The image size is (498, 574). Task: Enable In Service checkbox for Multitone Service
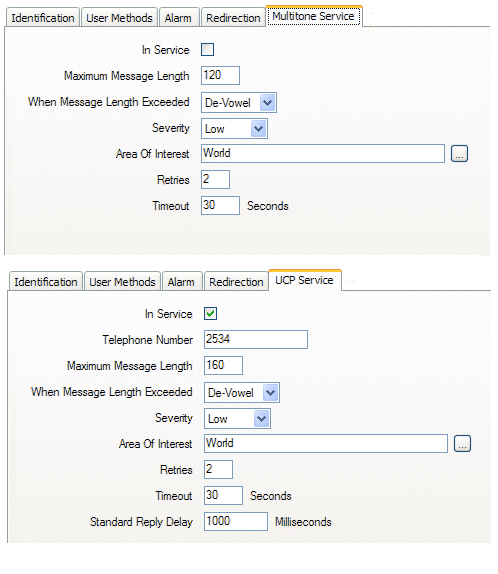tap(207, 49)
